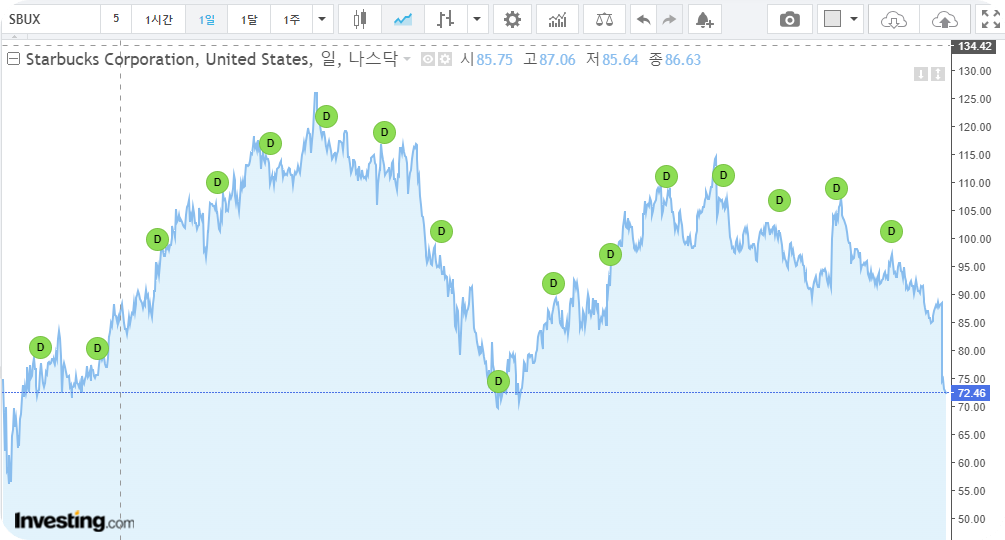
Task: Toggle series visibility eye in legend
Action: coord(428,60)
